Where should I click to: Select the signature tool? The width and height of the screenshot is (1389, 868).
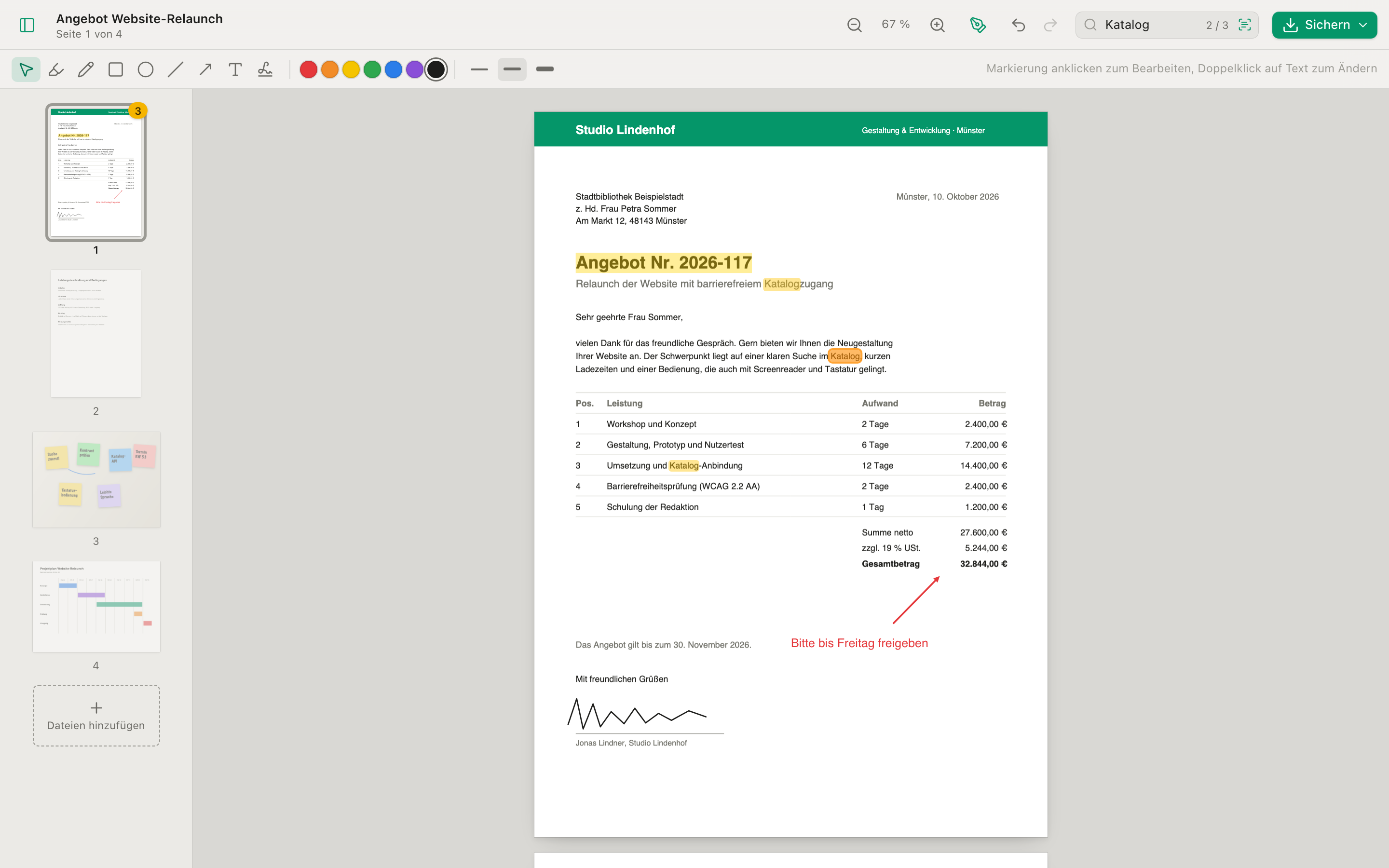(265, 69)
